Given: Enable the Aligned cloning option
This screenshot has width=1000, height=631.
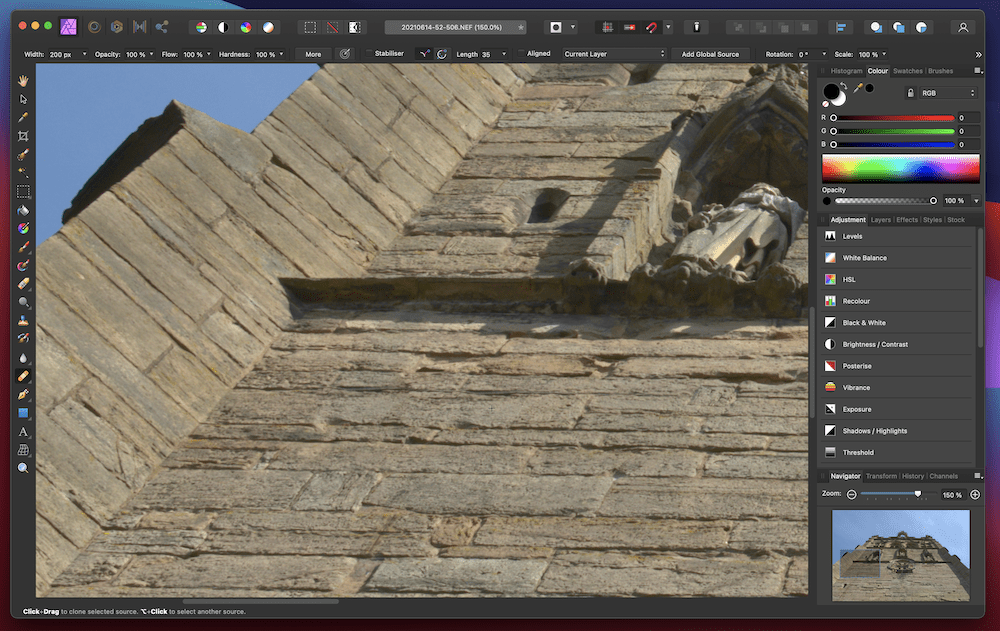Looking at the screenshot, I should (x=520, y=53).
